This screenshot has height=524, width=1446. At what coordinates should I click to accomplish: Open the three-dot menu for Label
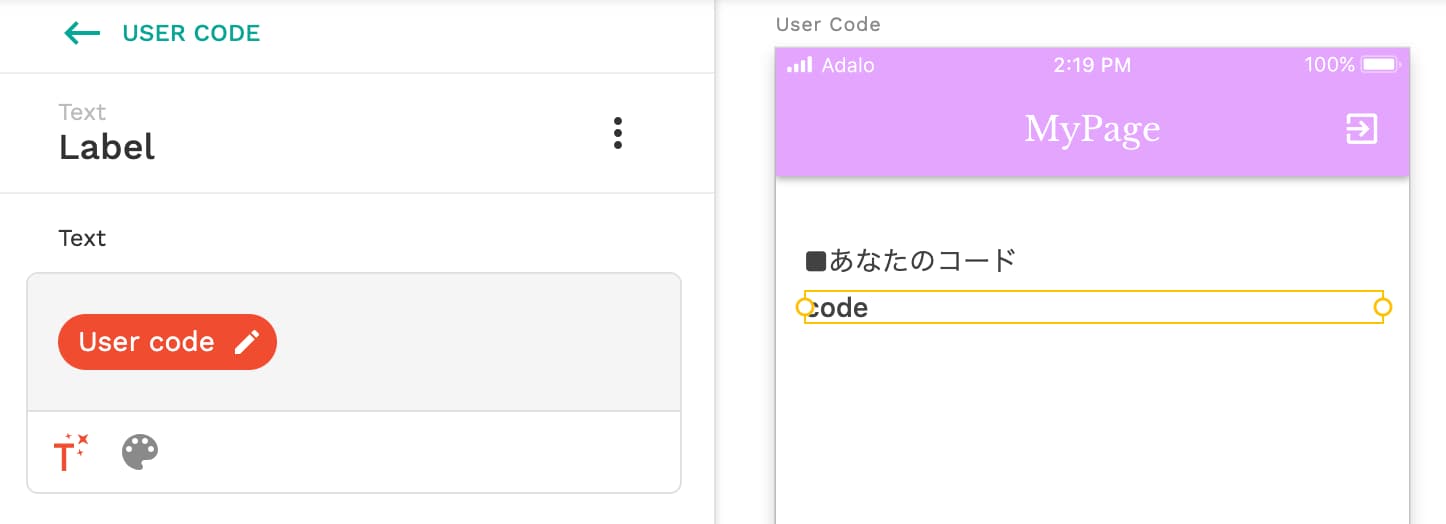618,133
